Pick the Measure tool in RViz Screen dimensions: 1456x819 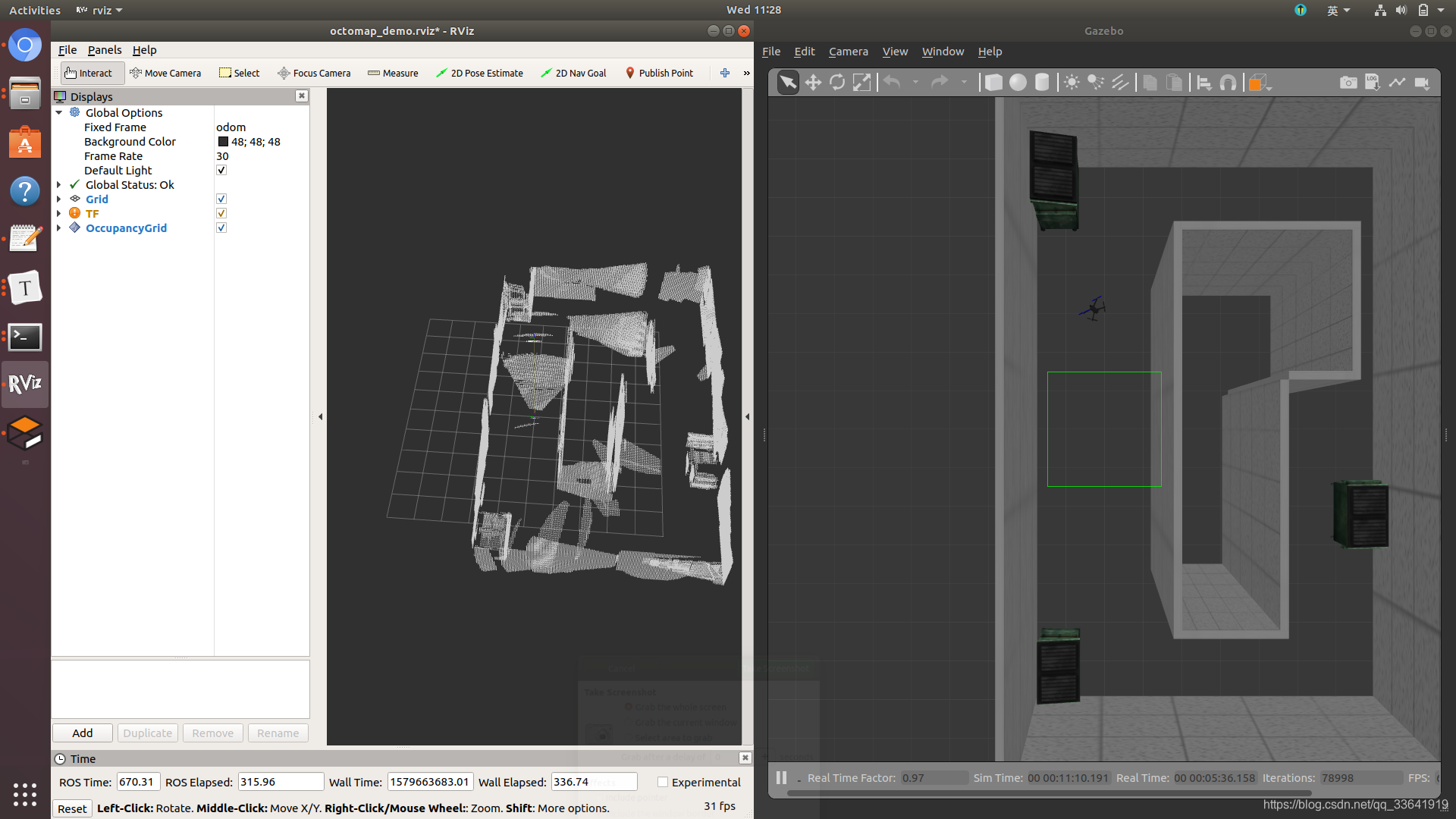click(393, 74)
